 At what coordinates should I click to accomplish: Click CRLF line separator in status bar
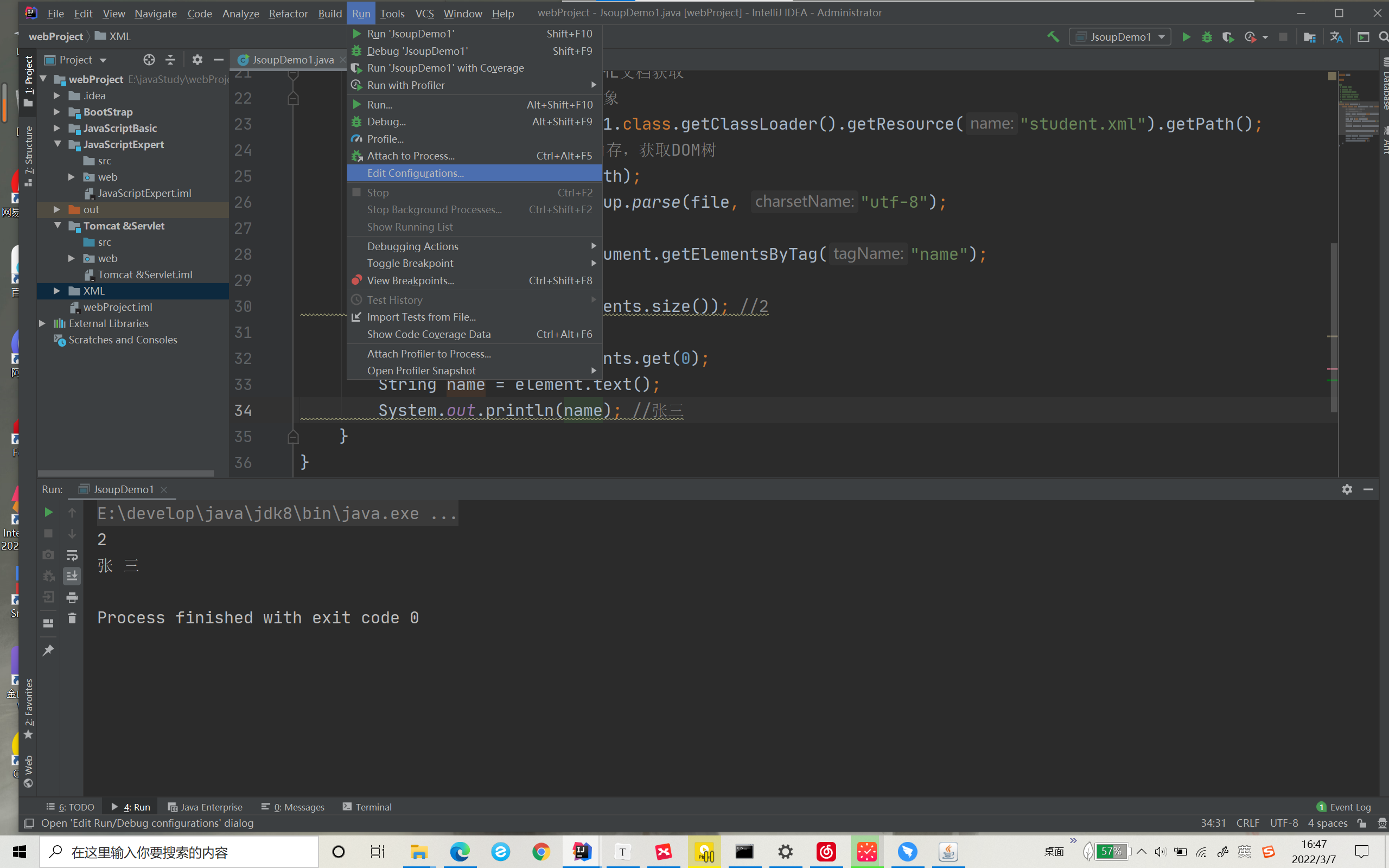[x=1248, y=823]
